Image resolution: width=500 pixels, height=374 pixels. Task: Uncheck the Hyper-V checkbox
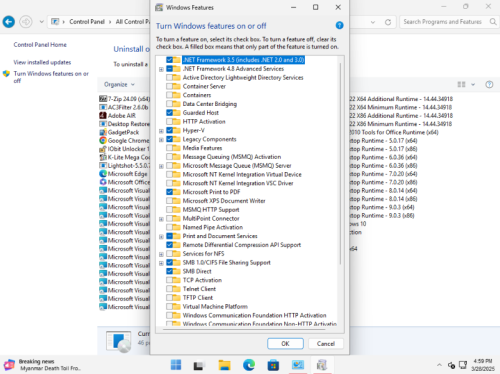pos(170,130)
